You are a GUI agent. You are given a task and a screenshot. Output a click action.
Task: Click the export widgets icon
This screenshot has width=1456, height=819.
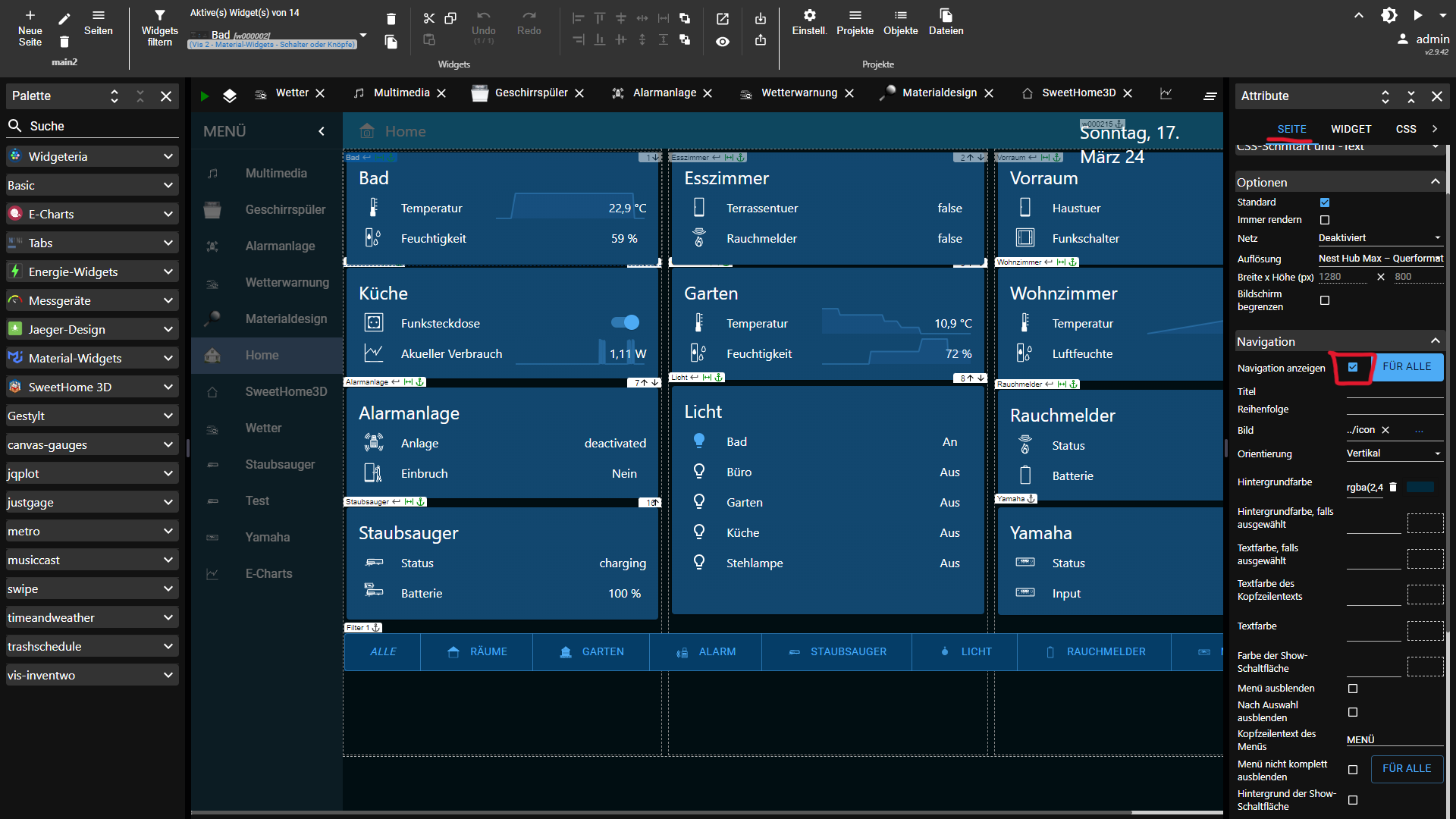[761, 40]
